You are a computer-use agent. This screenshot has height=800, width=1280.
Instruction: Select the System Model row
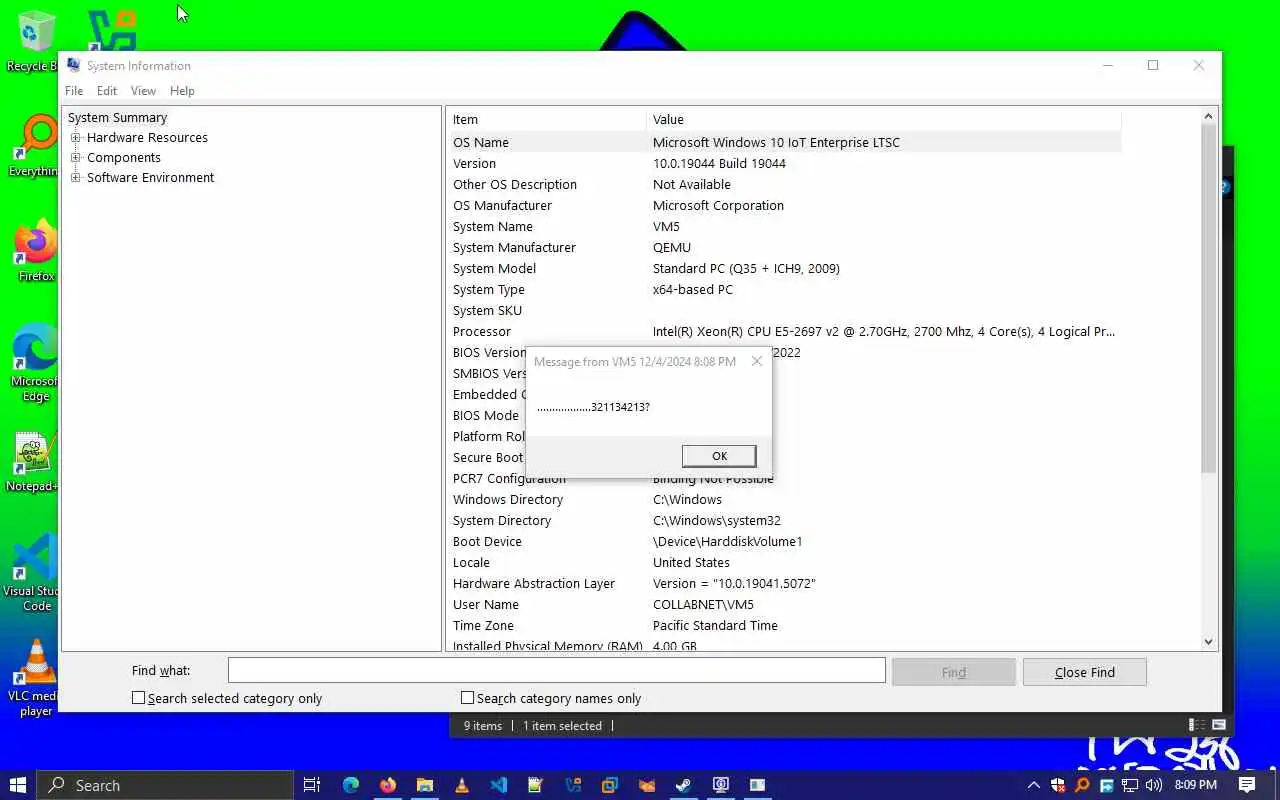click(784, 269)
